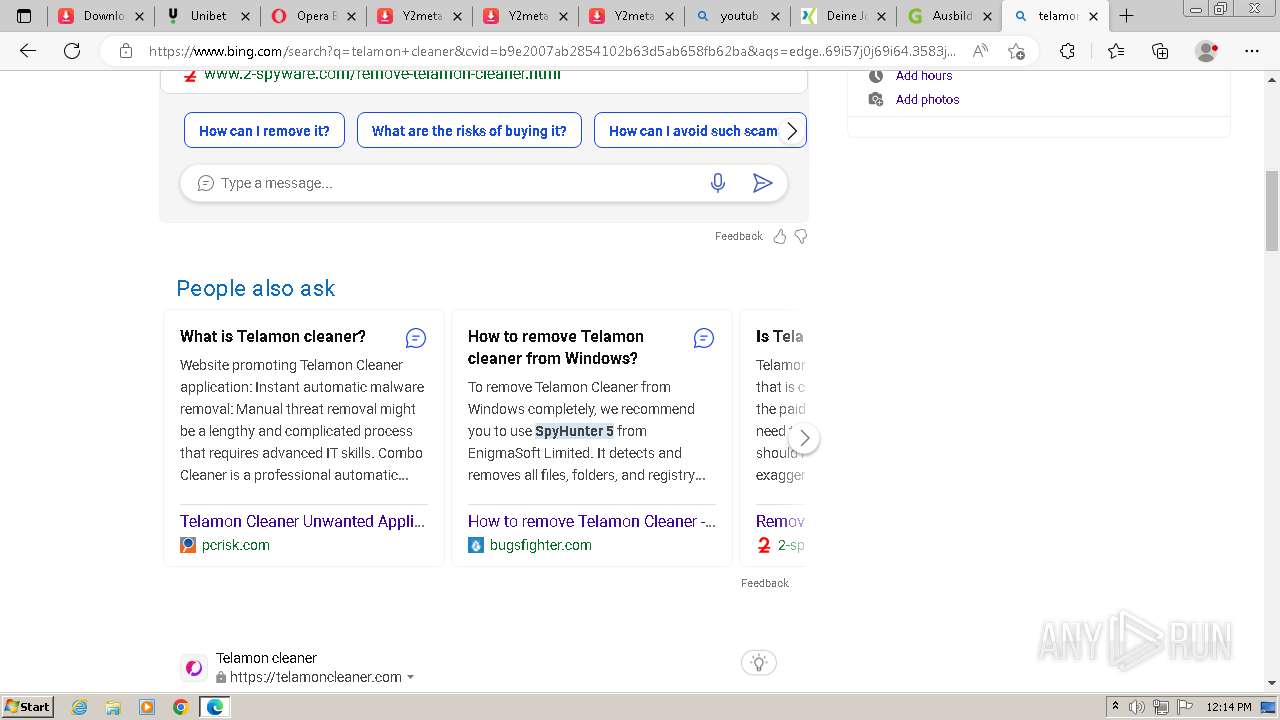Screen dimensions: 1280x720
Task: Click the Add photos link
Action: point(927,99)
